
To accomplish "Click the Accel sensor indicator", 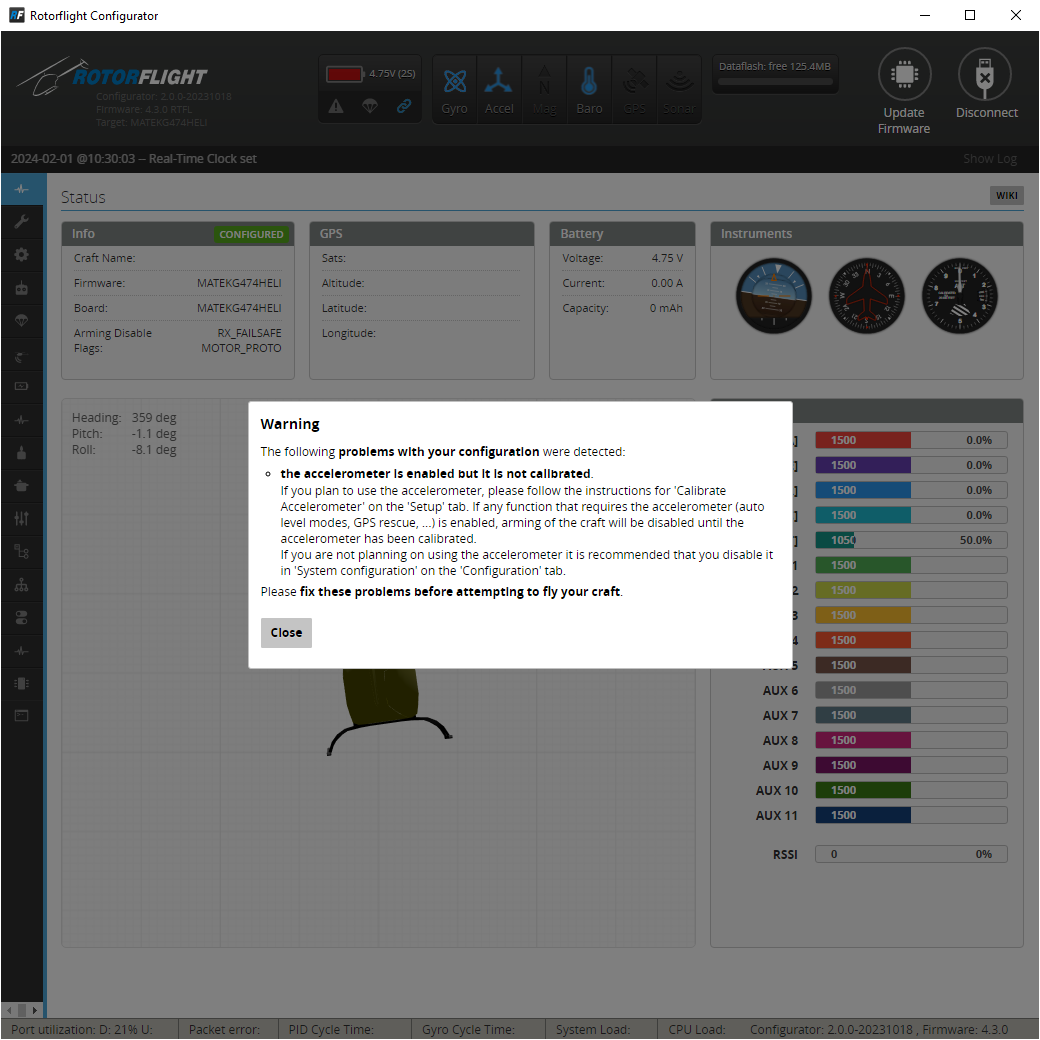I will click(499, 90).
